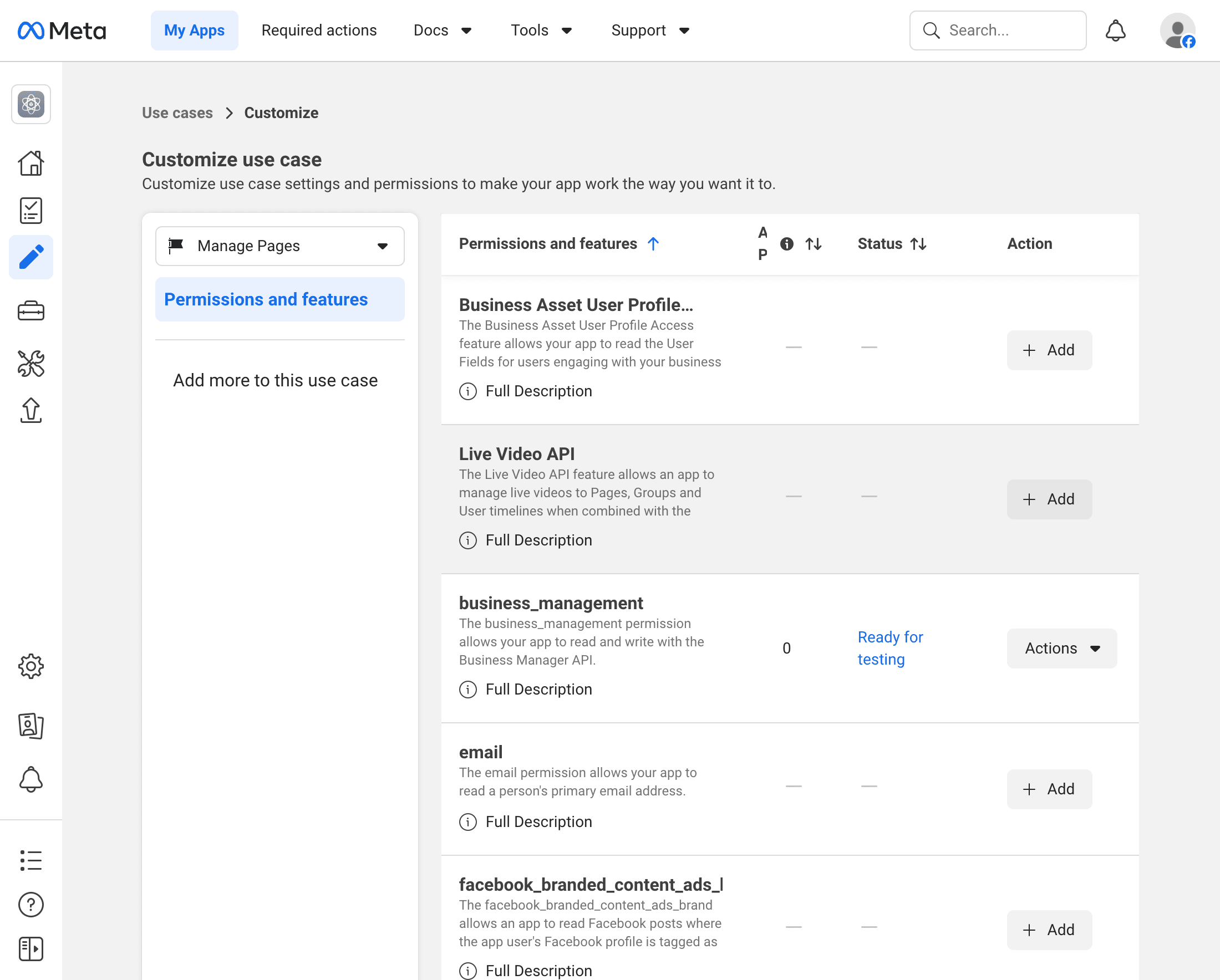Expand the Docs menu
Image resolution: width=1220 pixels, height=980 pixels.
[x=443, y=30]
